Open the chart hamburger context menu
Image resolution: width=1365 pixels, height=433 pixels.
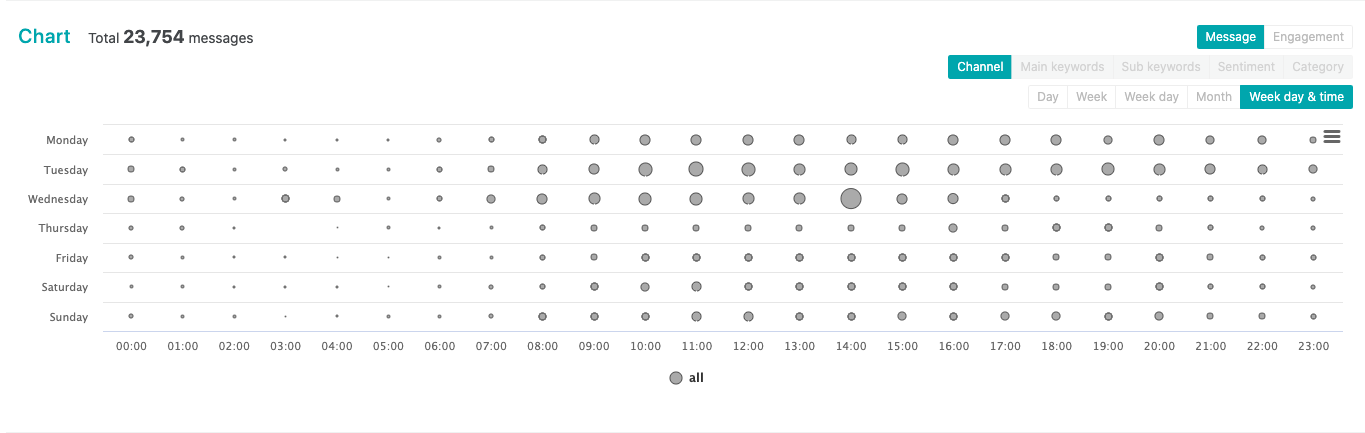pyautogui.click(x=1331, y=137)
